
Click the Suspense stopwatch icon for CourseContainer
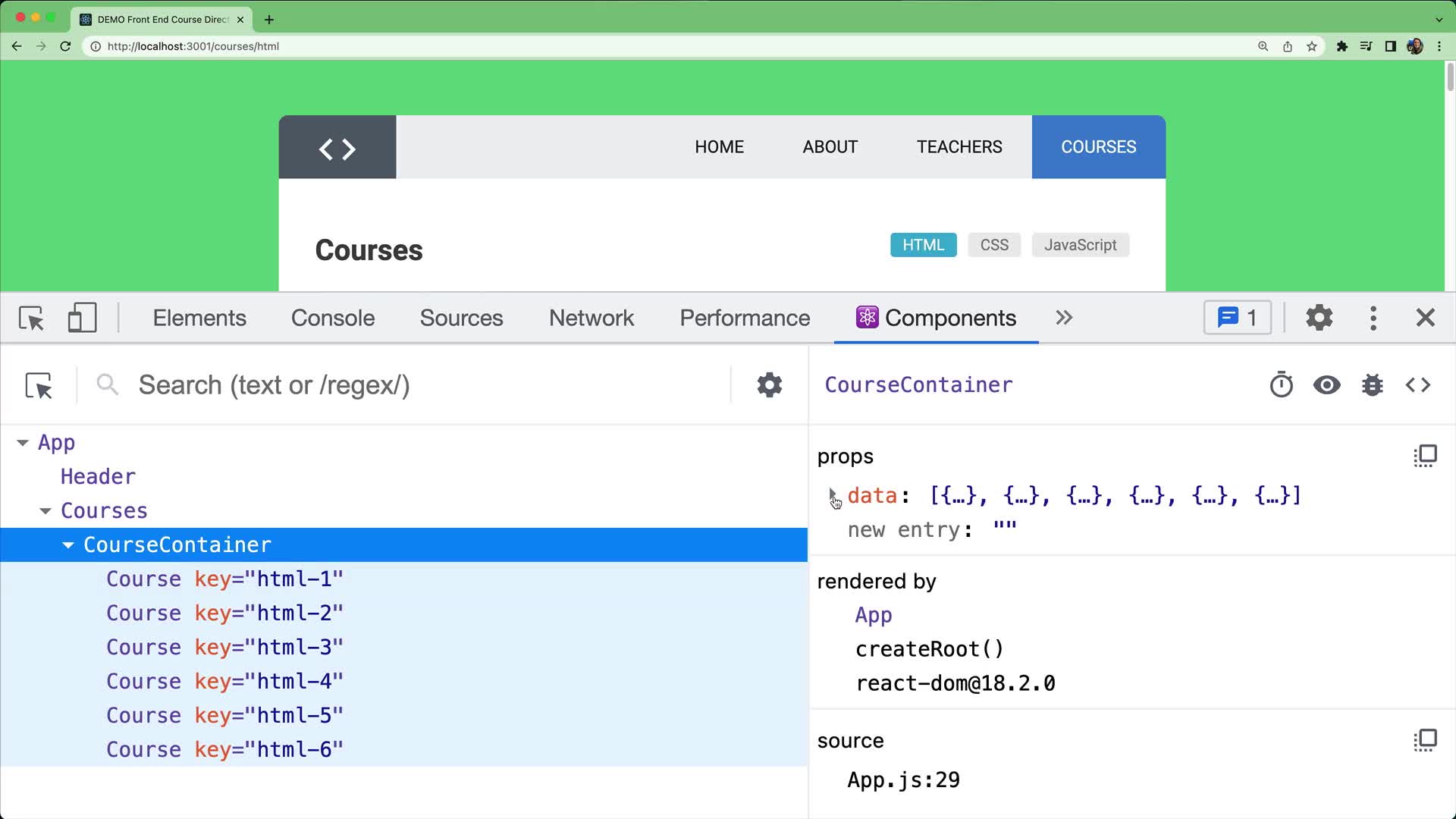pyautogui.click(x=1281, y=384)
